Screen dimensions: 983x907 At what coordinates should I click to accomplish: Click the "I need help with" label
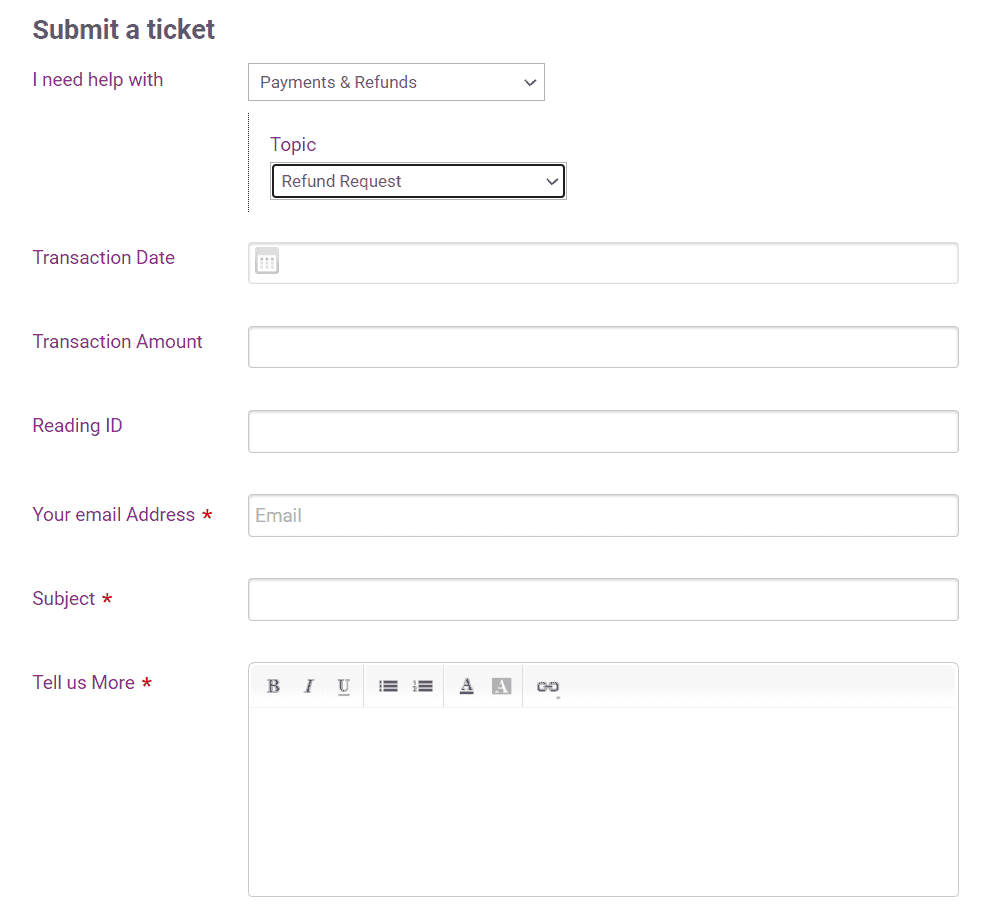pos(97,80)
